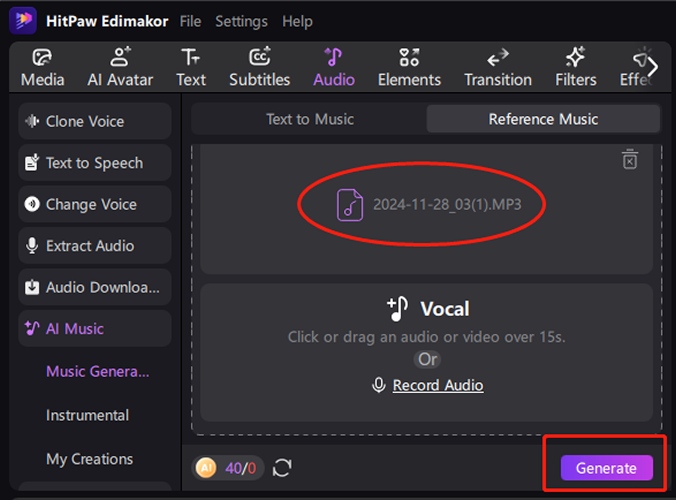Click the Generate button
Screen dimensions: 676x500
[x=606, y=468]
